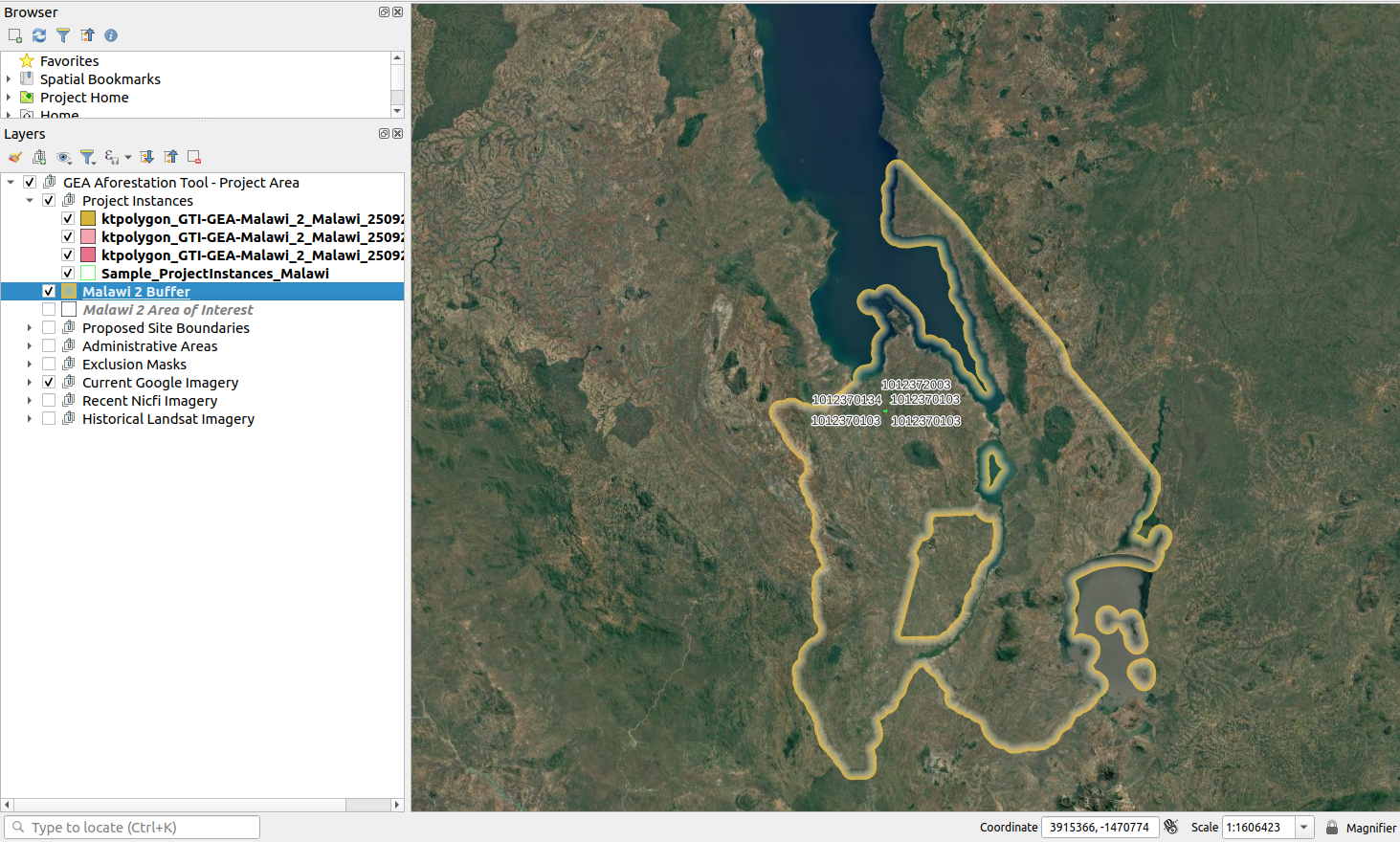Expand the Current Google Imagery group

pos(30,383)
